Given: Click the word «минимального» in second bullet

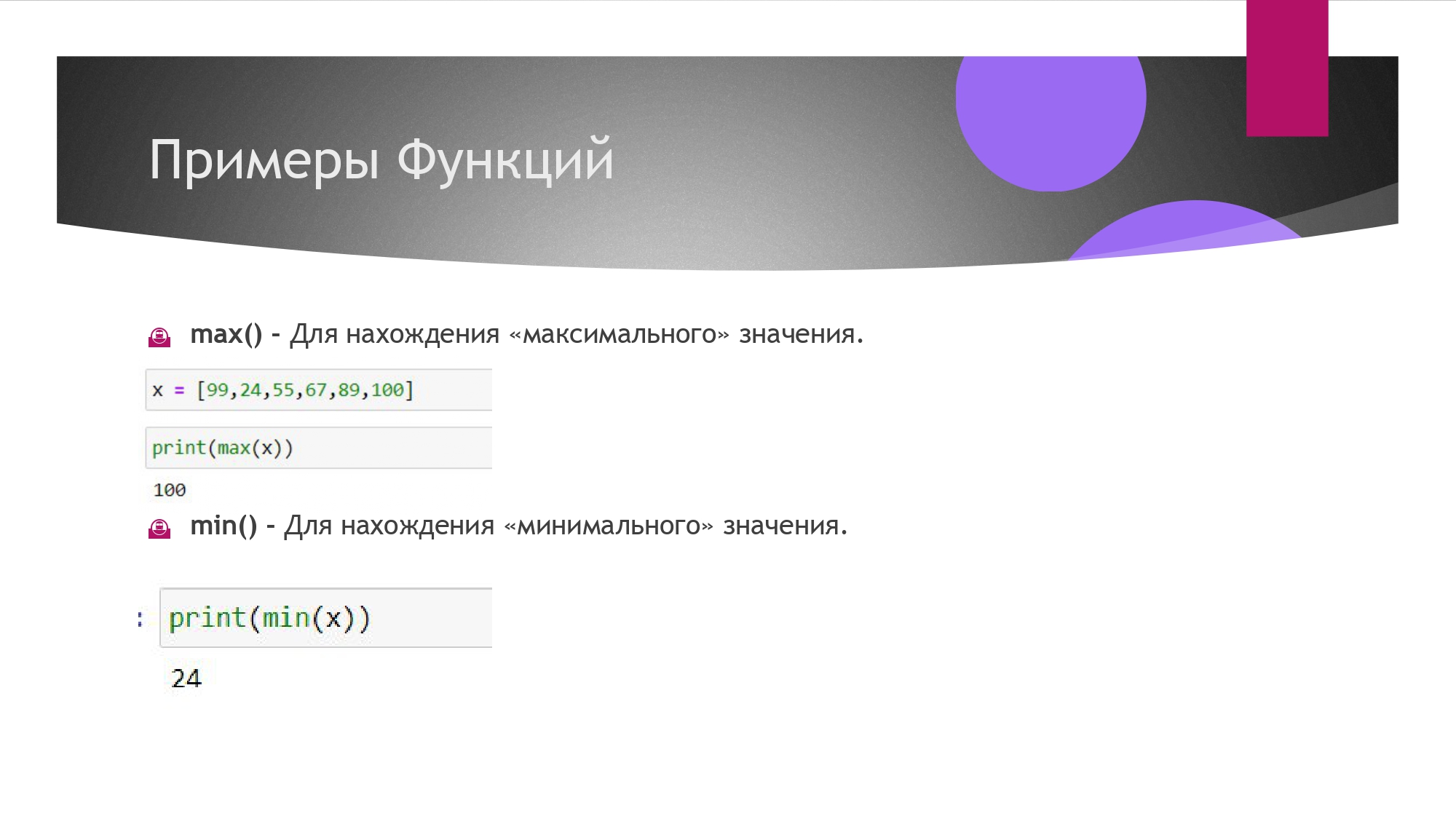Looking at the screenshot, I should [609, 526].
